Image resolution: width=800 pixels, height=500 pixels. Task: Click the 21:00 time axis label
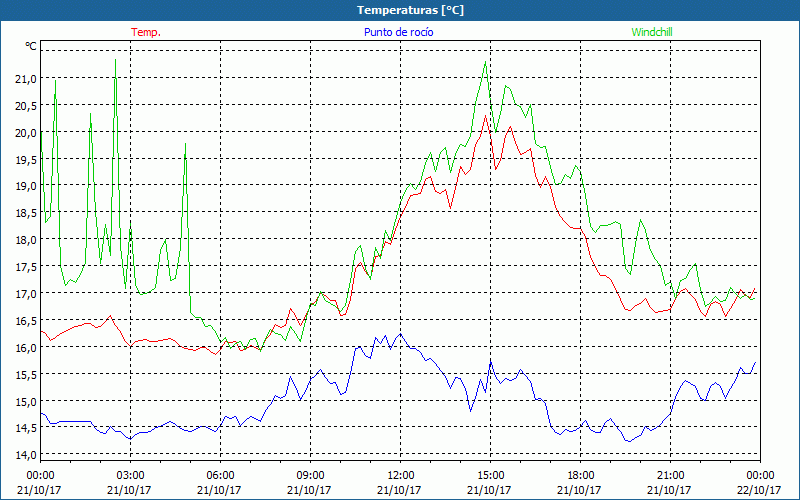[x=670, y=475]
